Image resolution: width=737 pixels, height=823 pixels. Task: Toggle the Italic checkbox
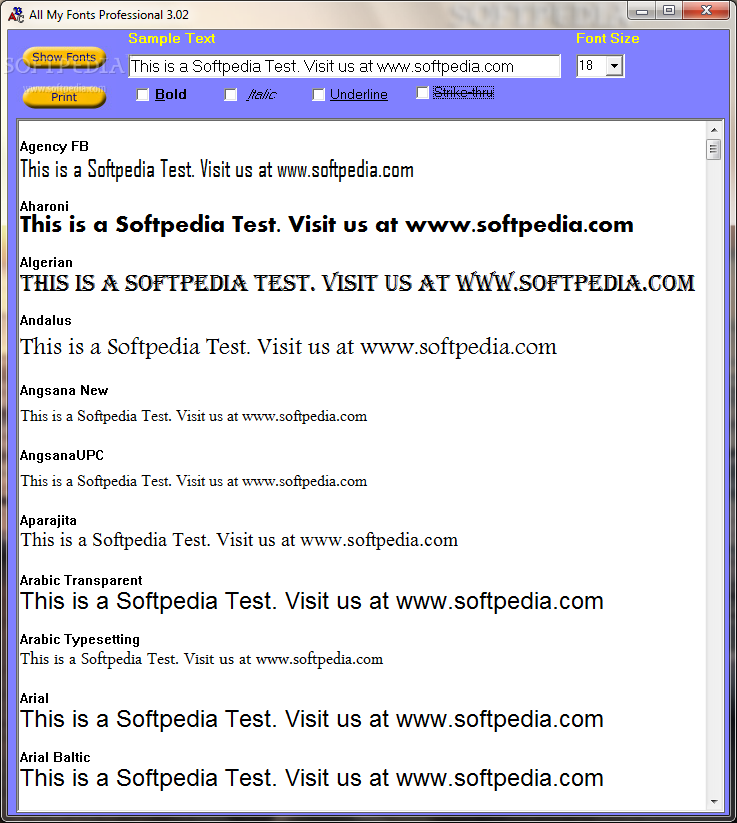click(230, 95)
